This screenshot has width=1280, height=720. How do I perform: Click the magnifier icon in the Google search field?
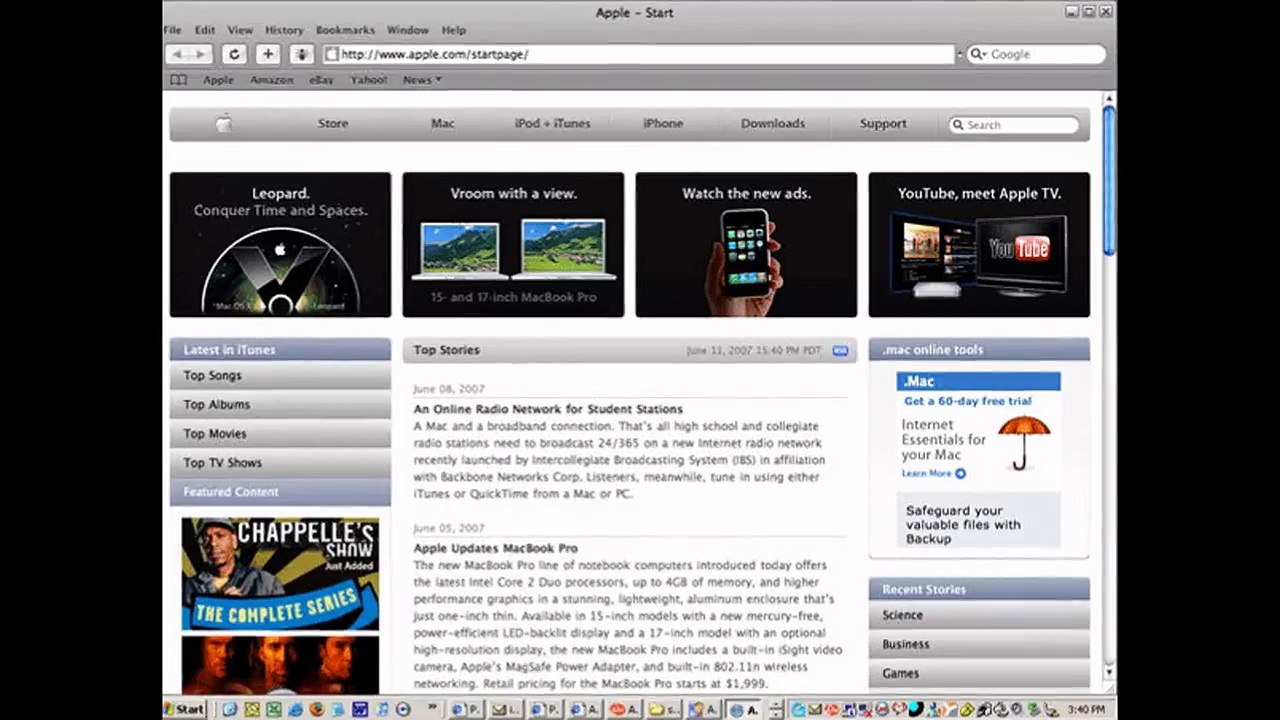pyautogui.click(x=978, y=54)
